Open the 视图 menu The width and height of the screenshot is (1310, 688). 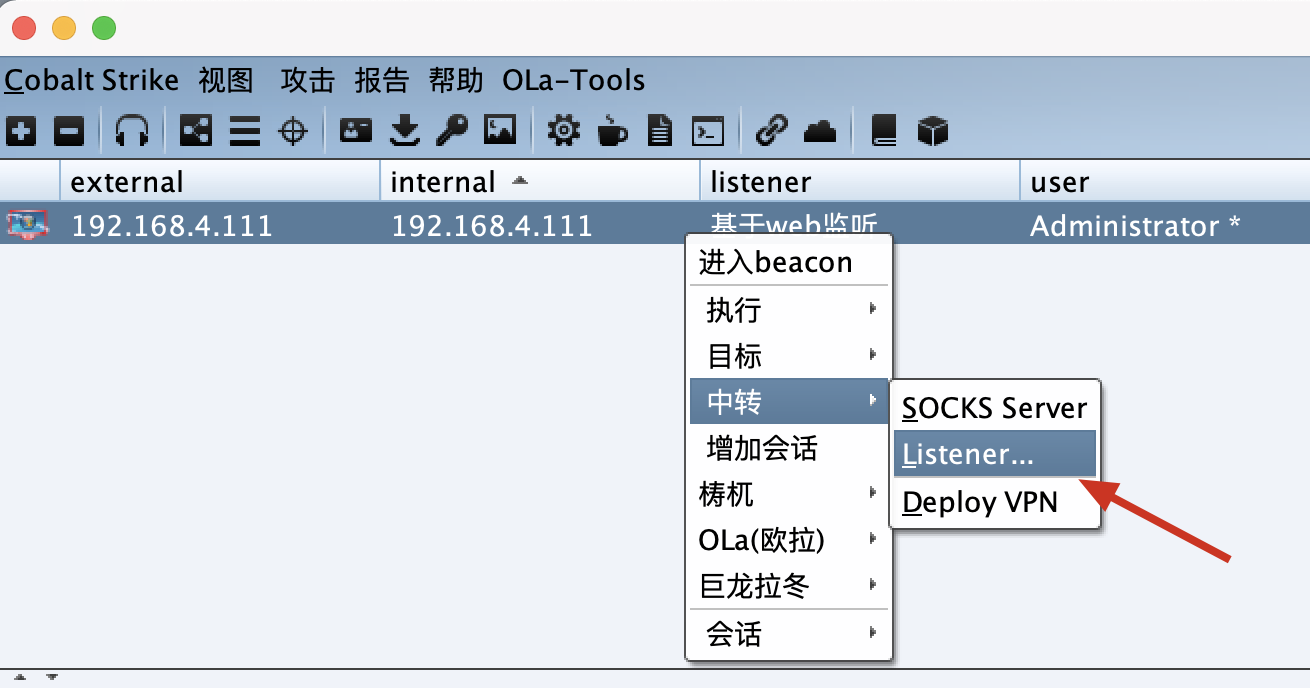226,80
